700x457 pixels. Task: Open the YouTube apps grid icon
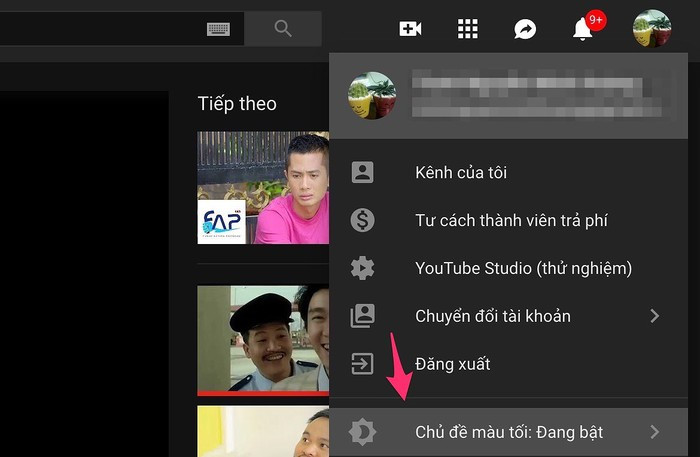[467, 29]
